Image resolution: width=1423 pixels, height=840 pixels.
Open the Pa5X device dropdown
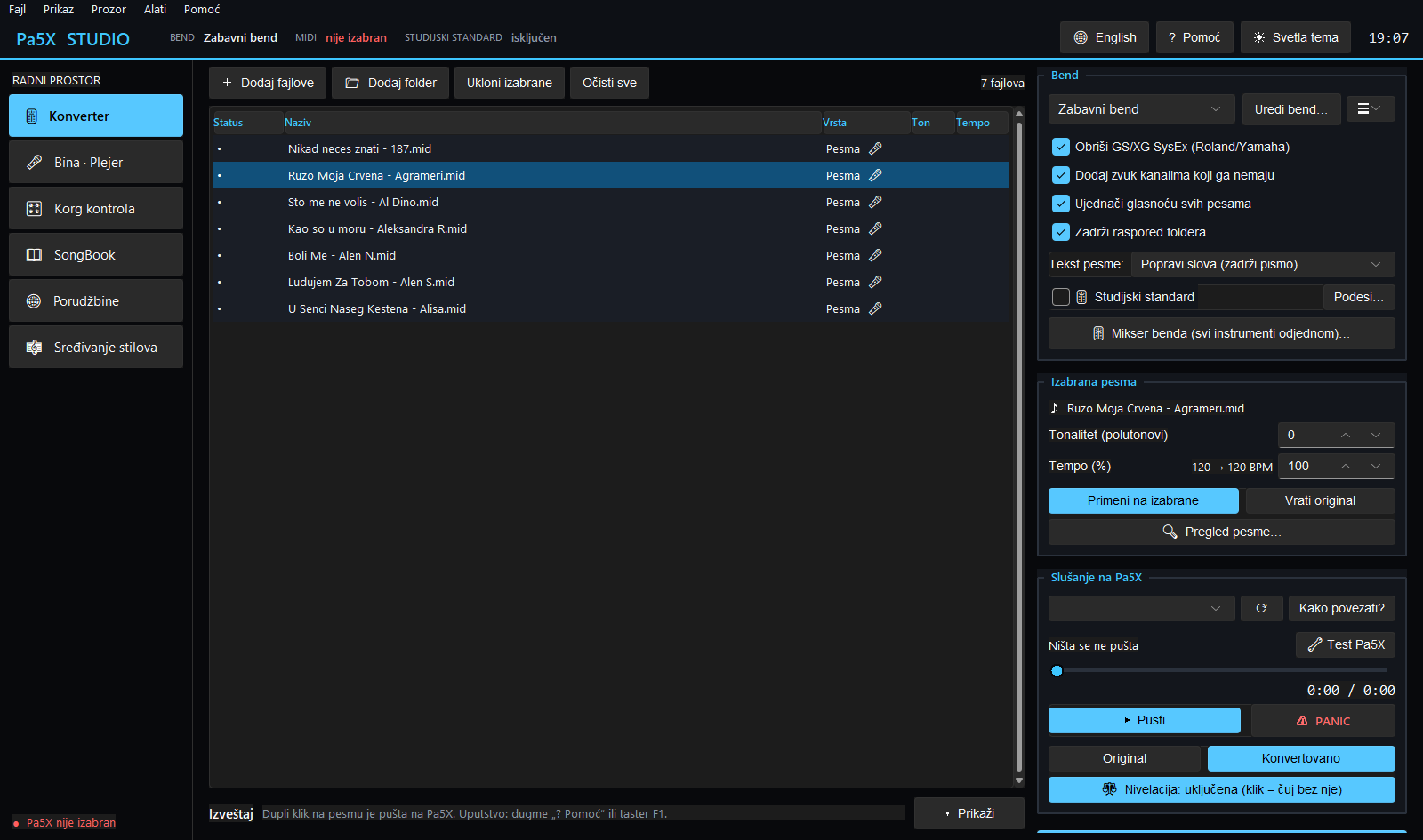tap(1142, 608)
